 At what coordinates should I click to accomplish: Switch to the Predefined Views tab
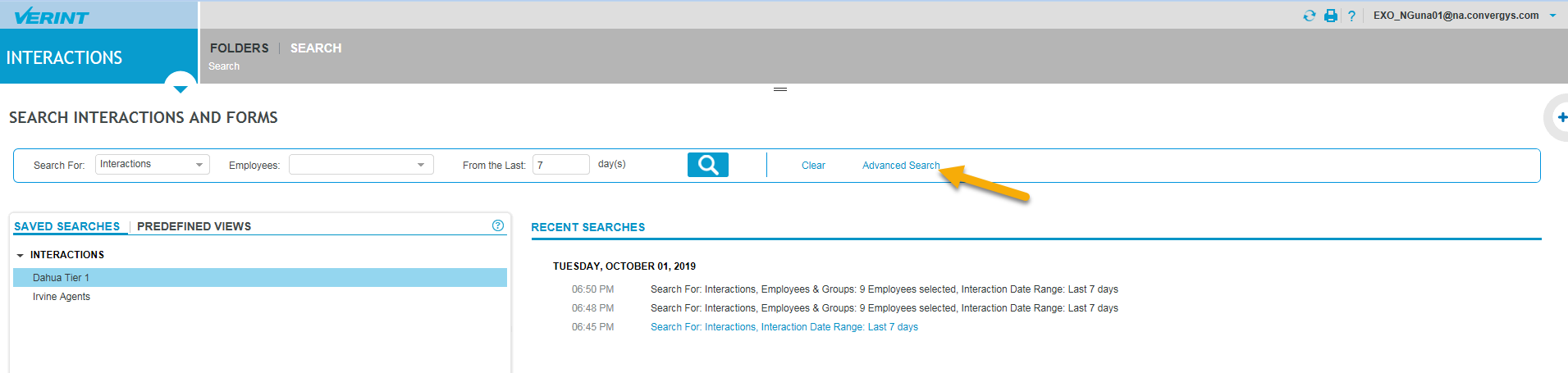pyautogui.click(x=194, y=226)
